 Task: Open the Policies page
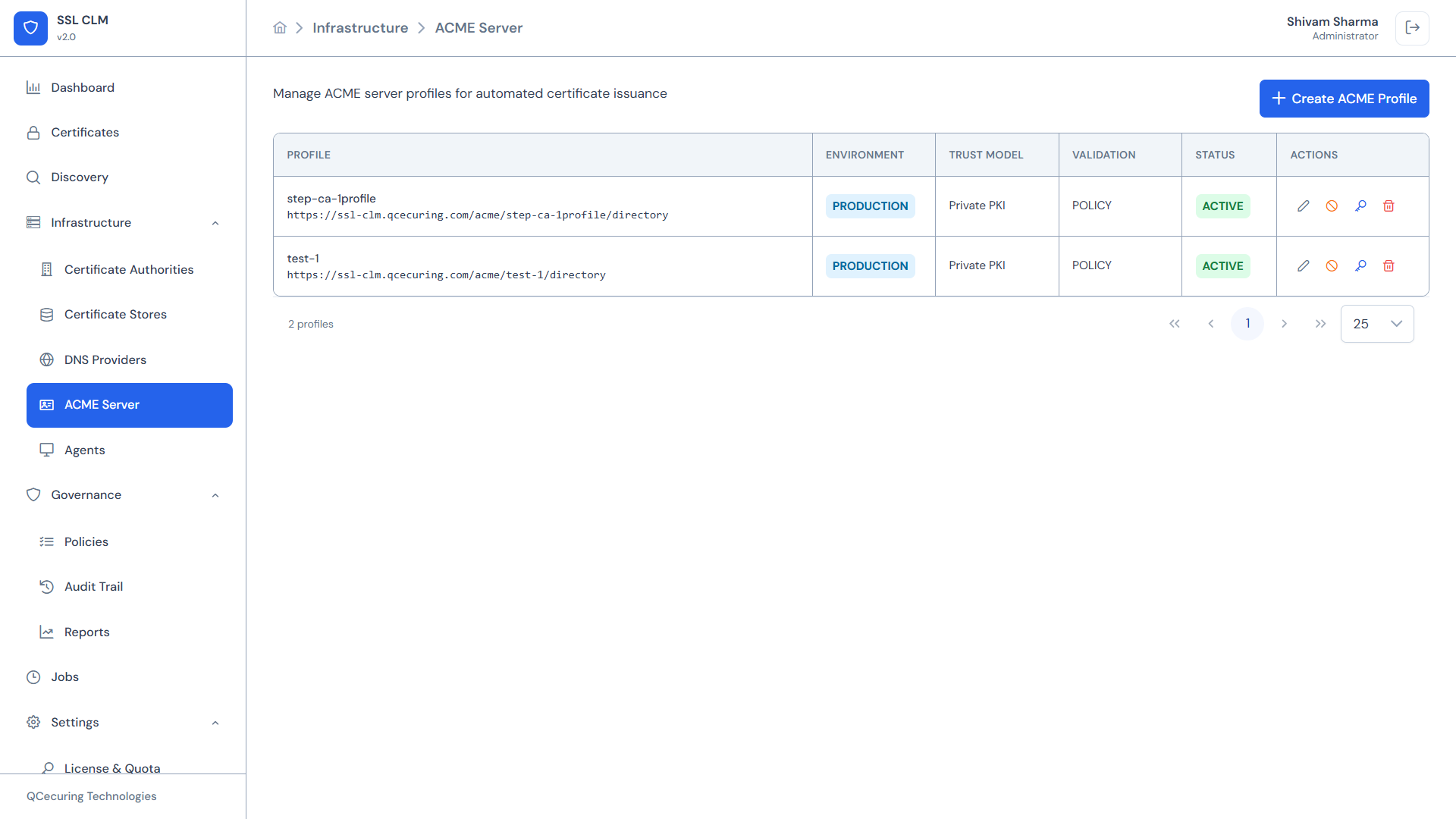coord(129,542)
